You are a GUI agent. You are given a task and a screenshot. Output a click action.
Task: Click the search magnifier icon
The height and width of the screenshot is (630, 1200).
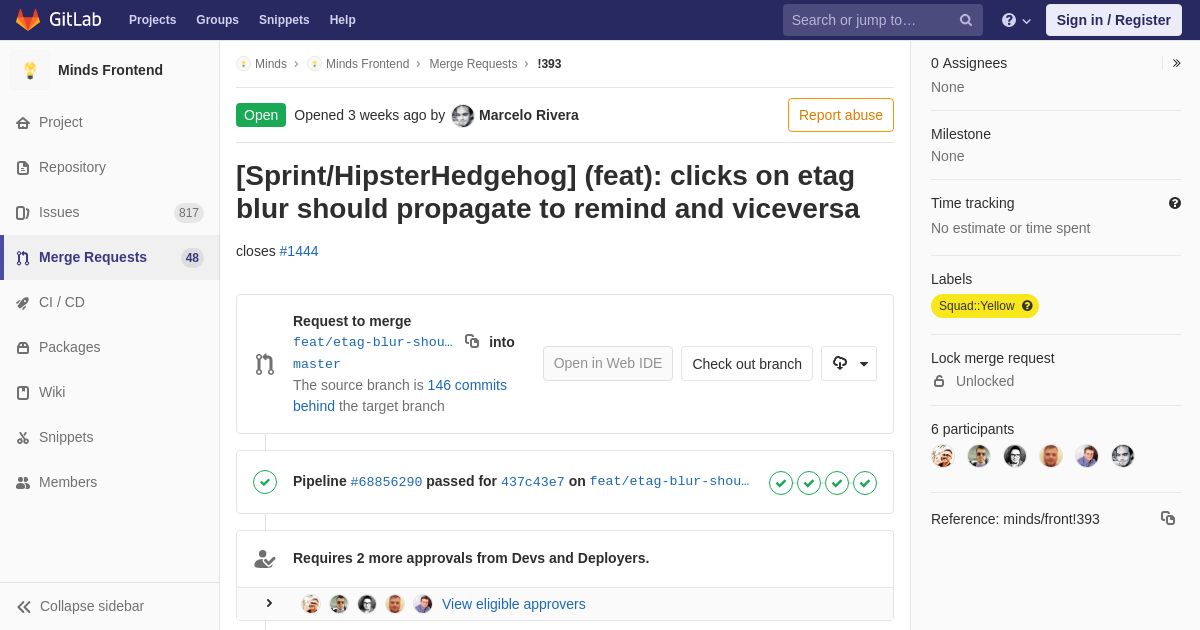click(966, 20)
